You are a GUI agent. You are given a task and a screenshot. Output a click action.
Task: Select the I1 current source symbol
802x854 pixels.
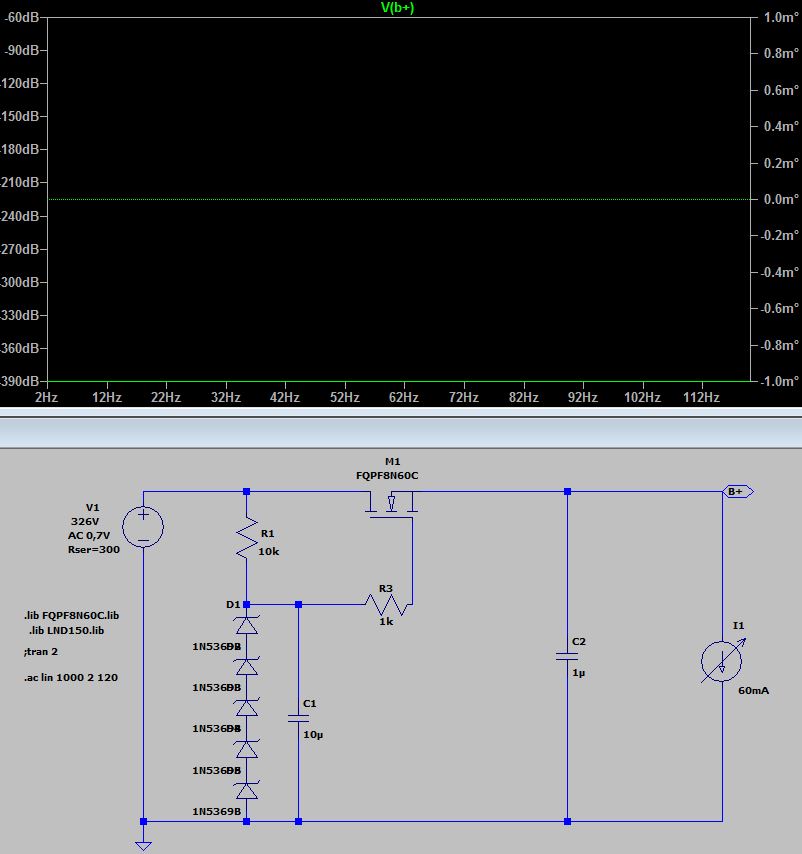coord(722,661)
